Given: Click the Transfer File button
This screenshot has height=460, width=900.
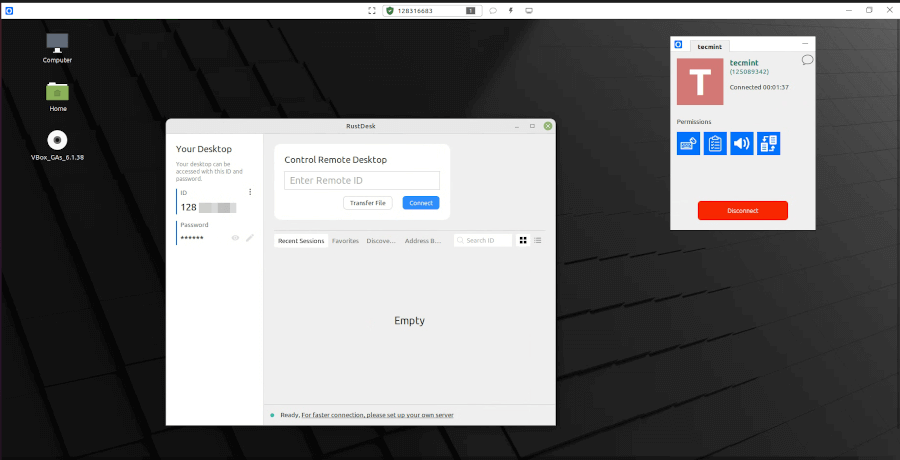Looking at the screenshot, I should 368,203.
